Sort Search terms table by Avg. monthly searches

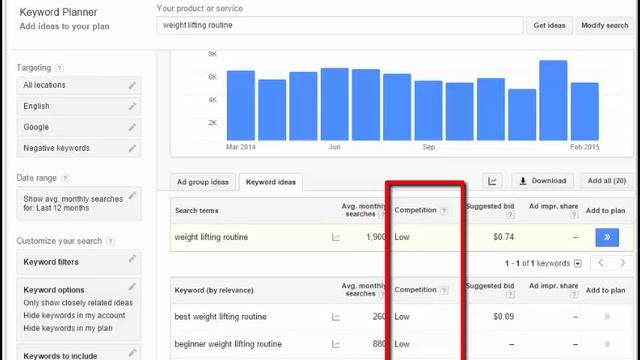coord(363,210)
